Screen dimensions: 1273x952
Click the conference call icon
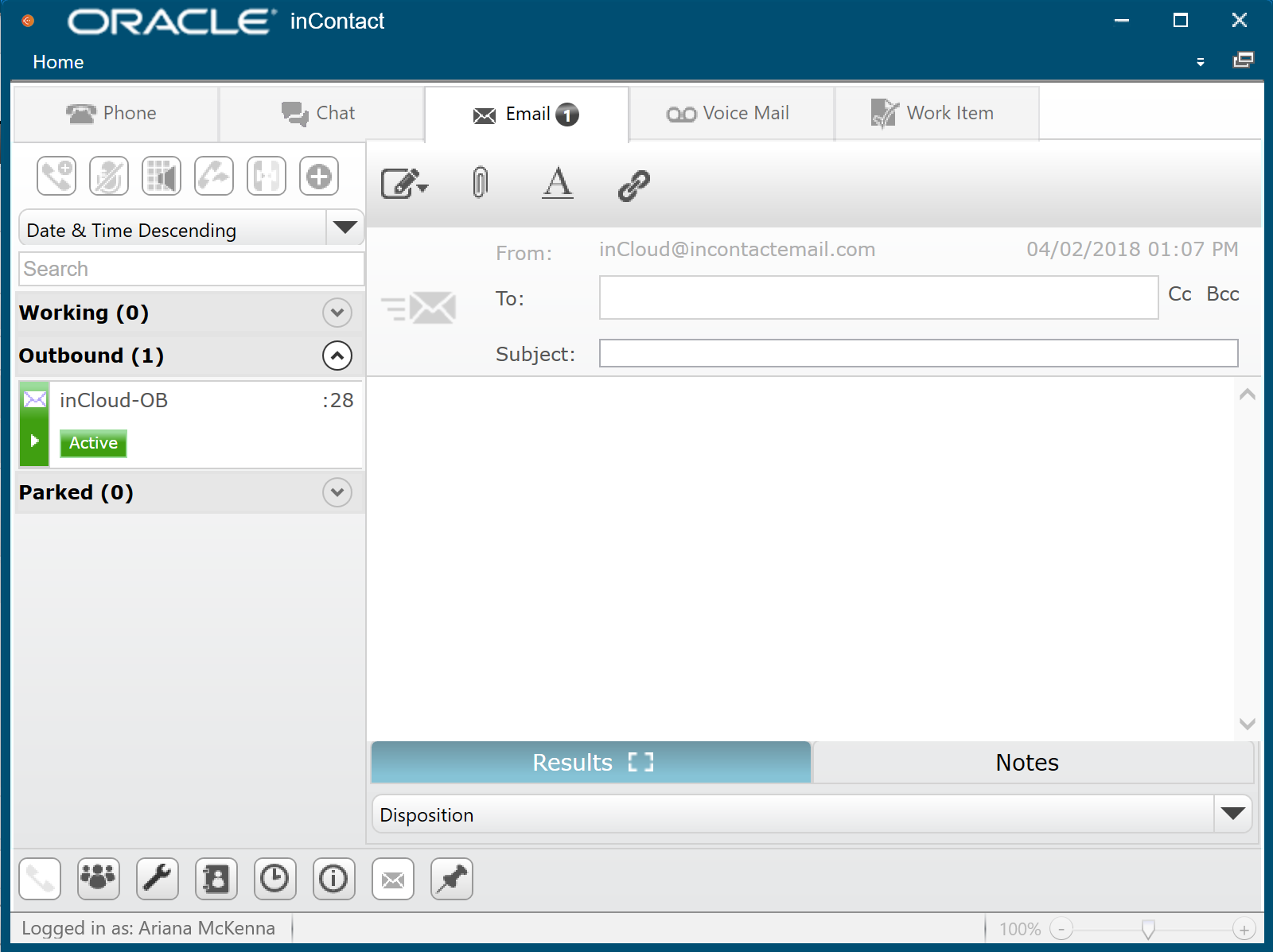267,176
